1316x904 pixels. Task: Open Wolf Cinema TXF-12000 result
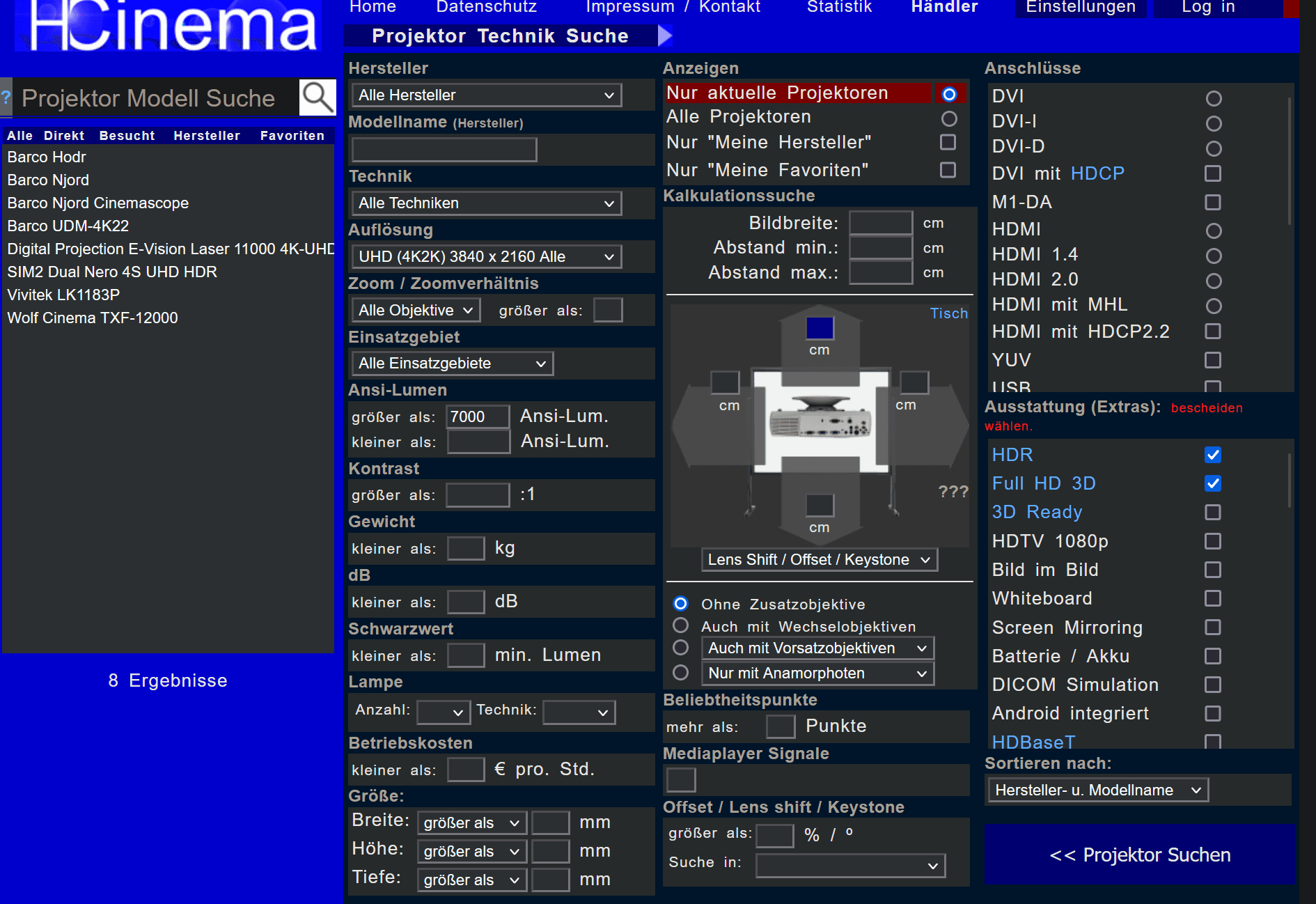click(93, 318)
